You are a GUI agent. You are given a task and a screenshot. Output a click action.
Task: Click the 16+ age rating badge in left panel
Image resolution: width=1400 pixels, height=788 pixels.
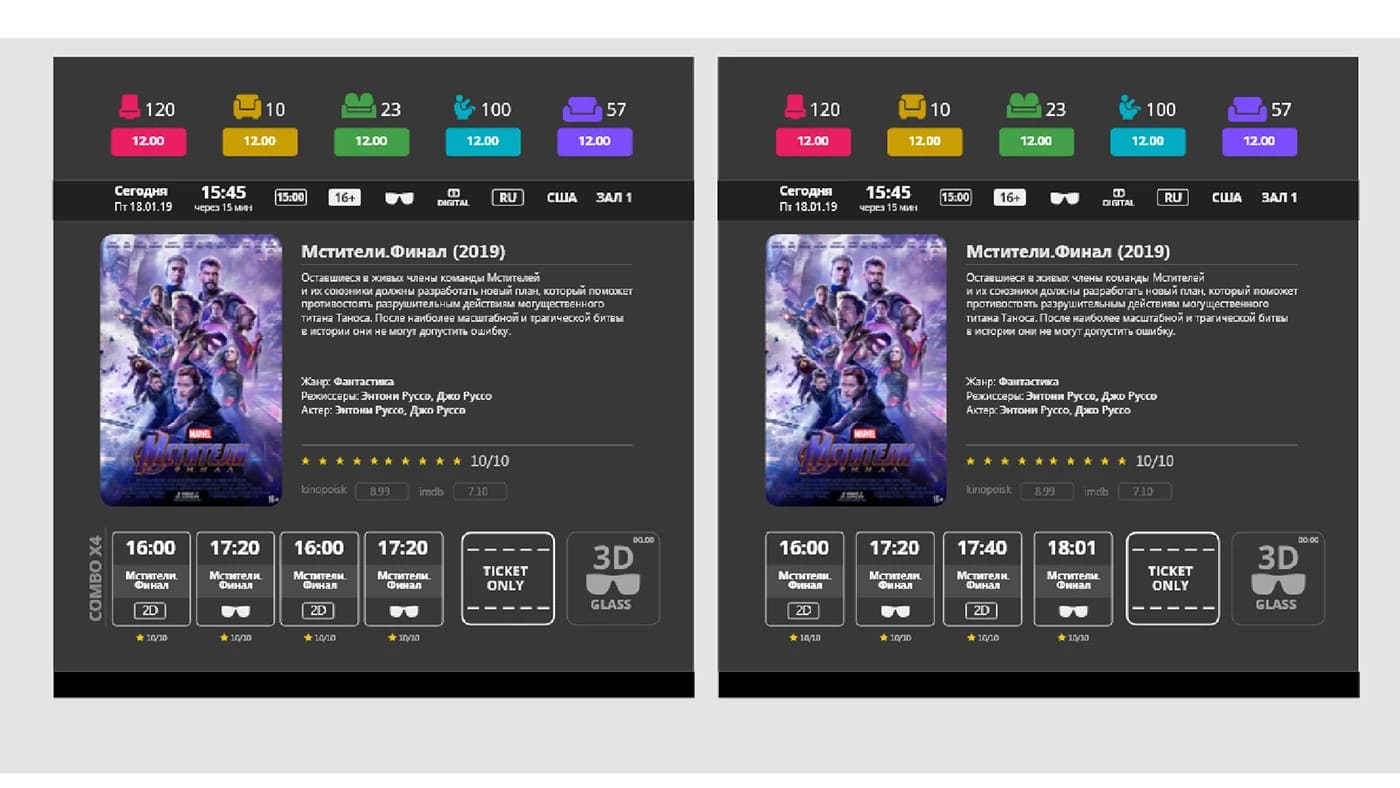click(x=345, y=198)
